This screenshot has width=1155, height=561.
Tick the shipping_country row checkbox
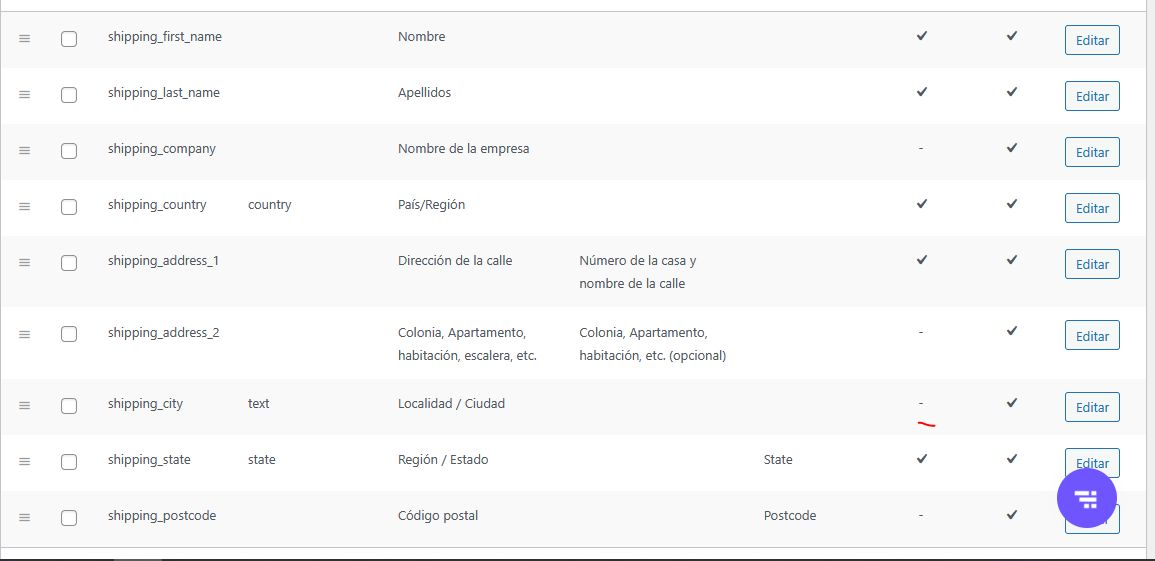[69, 207]
